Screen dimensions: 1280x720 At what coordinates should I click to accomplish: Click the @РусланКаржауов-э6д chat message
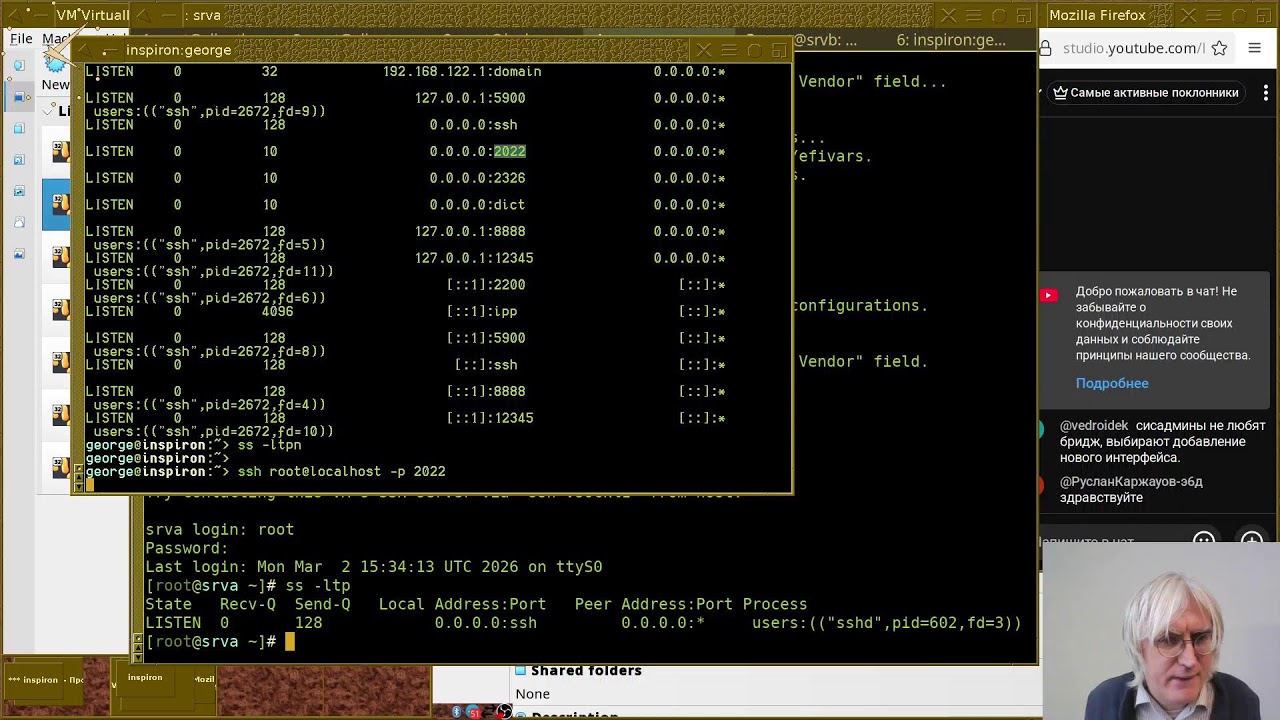pyautogui.click(x=1131, y=489)
